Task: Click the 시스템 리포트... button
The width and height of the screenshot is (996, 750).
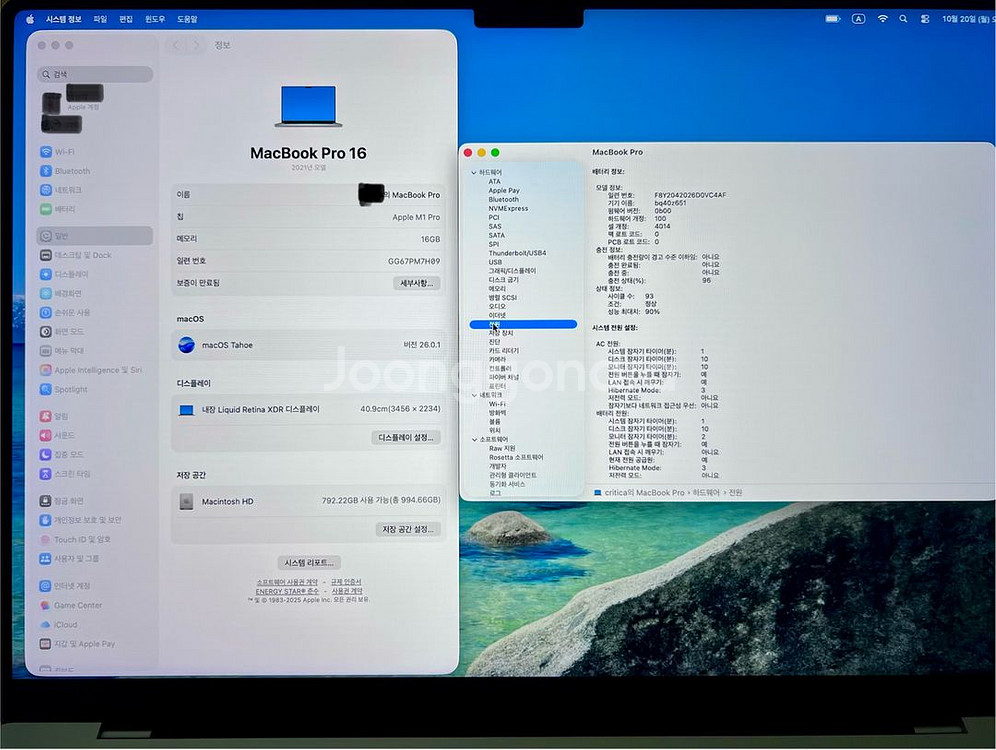Action: pyautogui.click(x=309, y=563)
